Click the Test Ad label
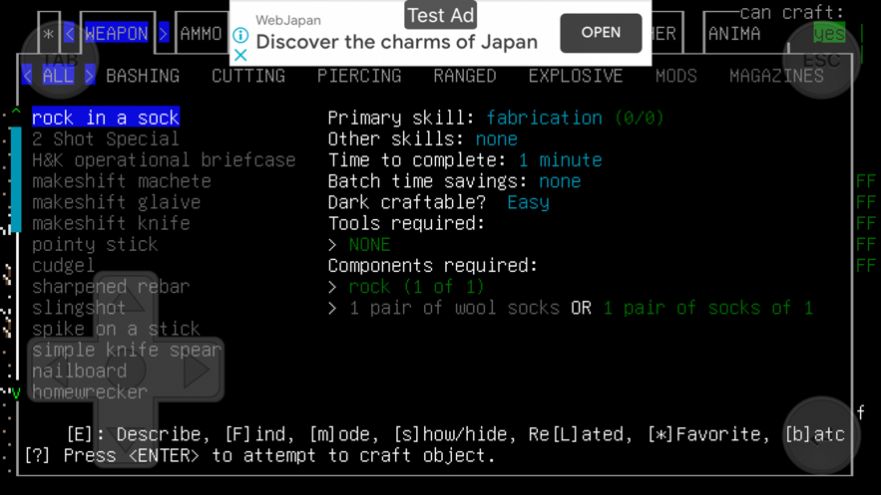Viewport: 881px width, 495px height. 440,15
